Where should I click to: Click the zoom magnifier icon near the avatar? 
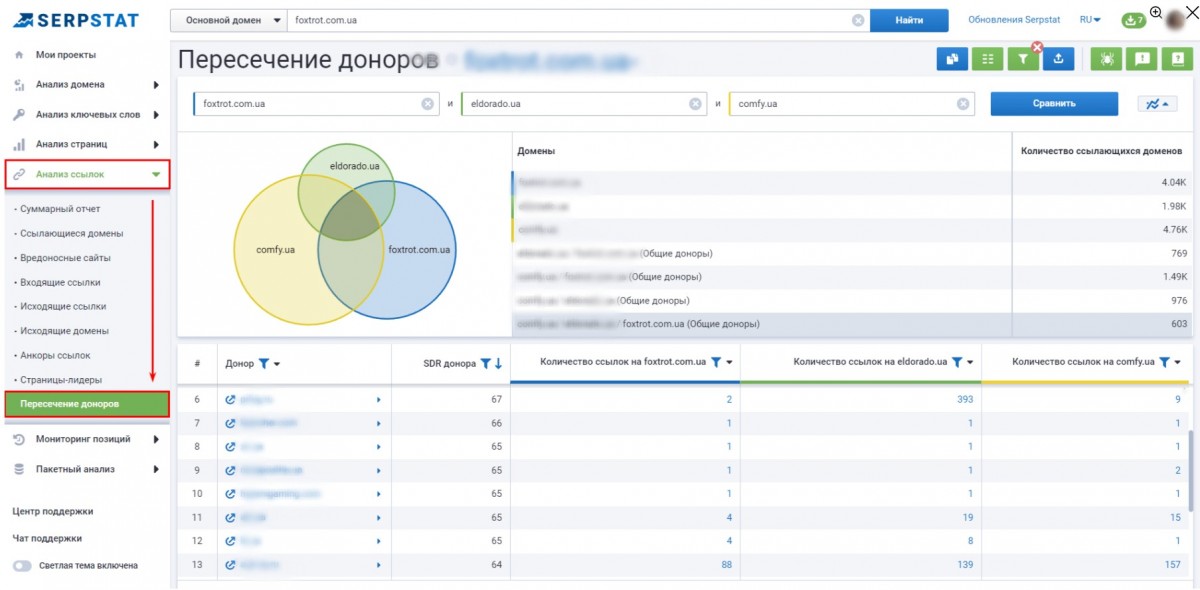click(1156, 13)
